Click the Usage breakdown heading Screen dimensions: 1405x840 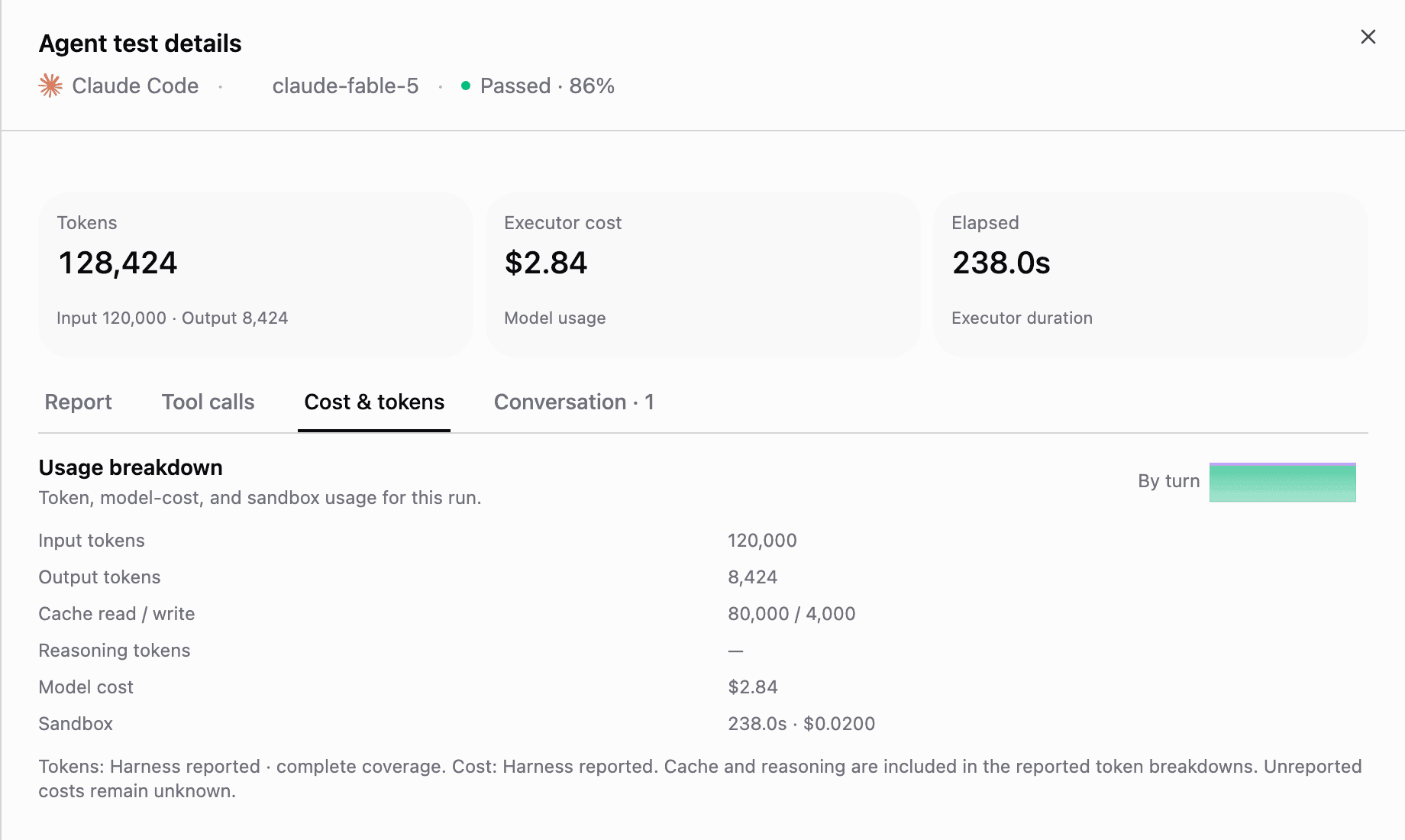point(131,467)
